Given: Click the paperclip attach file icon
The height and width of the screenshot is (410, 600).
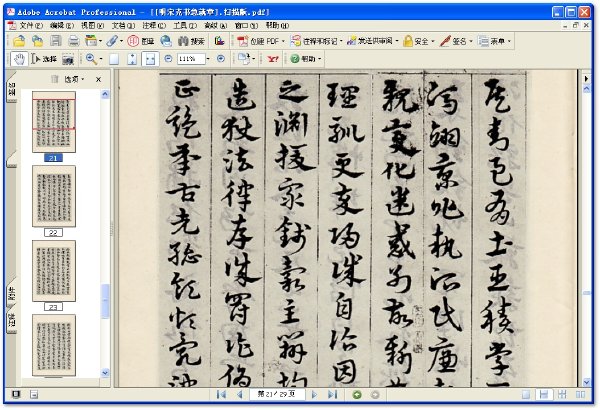Looking at the screenshot, I should coord(112,41).
